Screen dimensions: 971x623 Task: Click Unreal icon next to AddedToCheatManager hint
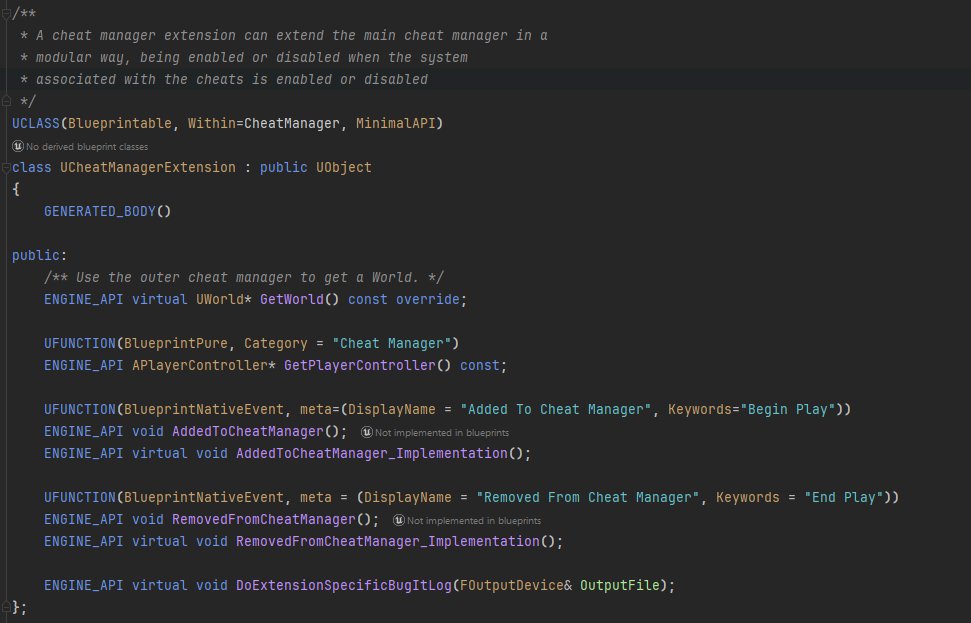click(x=367, y=432)
